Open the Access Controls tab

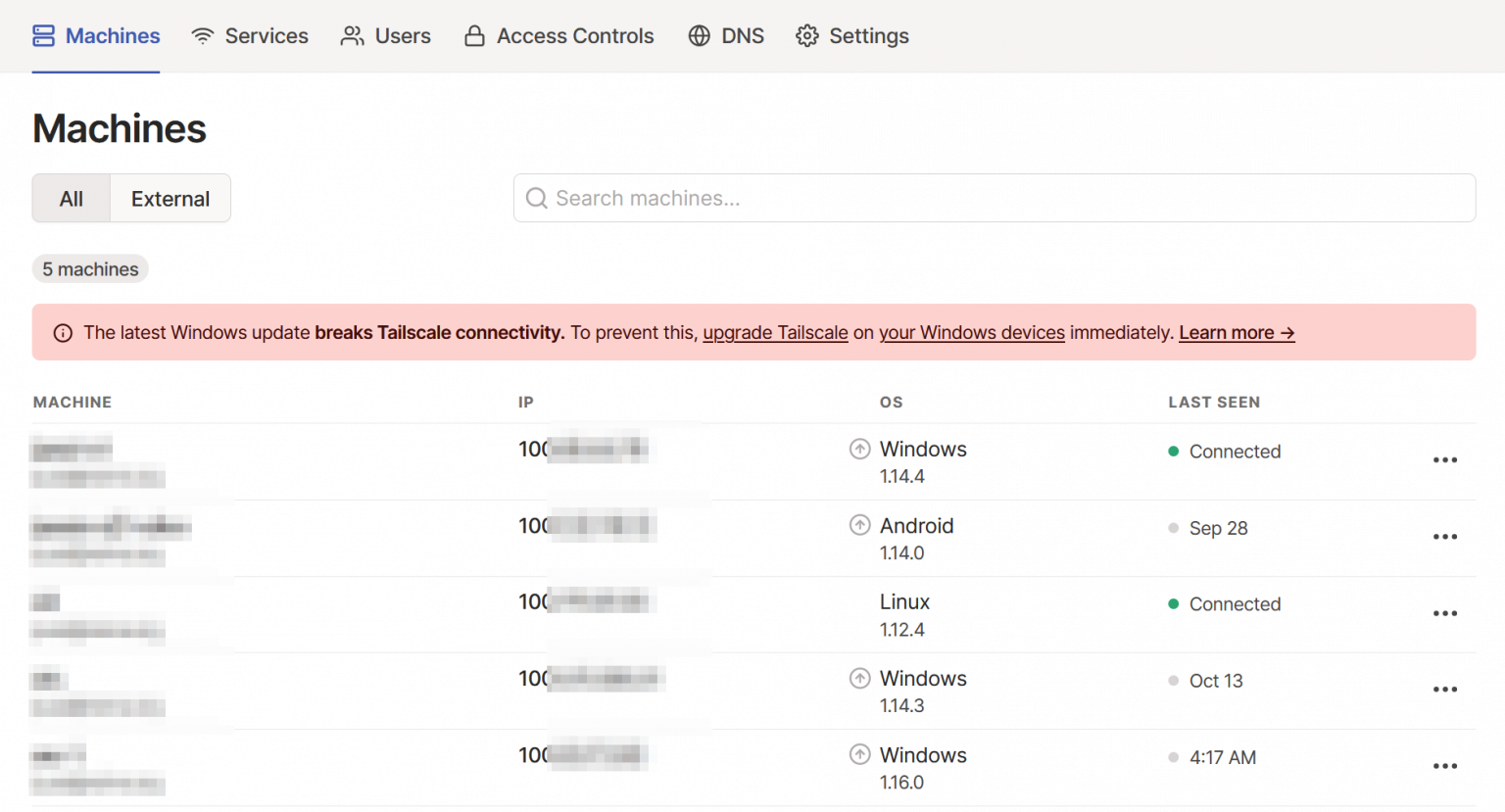pyautogui.click(x=558, y=36)
